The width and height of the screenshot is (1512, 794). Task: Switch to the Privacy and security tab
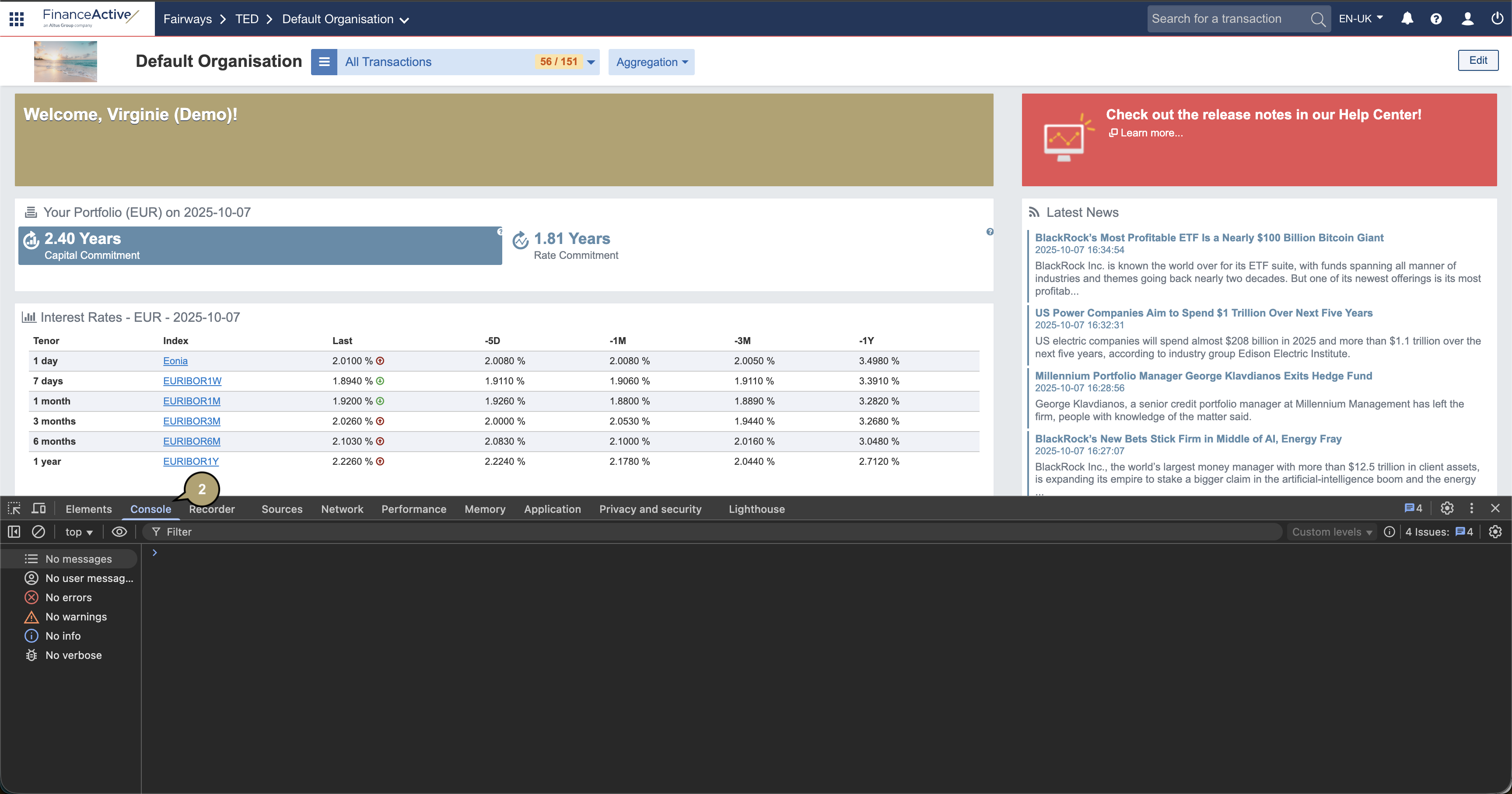(x=651, y=509)
